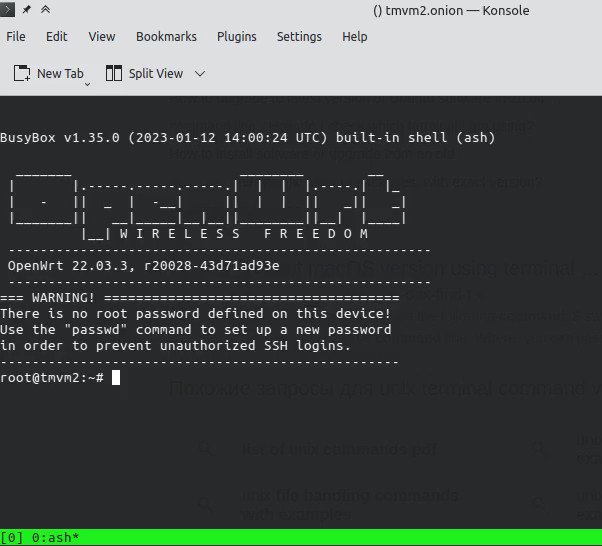This screenshot has height=546, width=602.
Task: Click the Split View panes icon
Action: pos(114,73)
